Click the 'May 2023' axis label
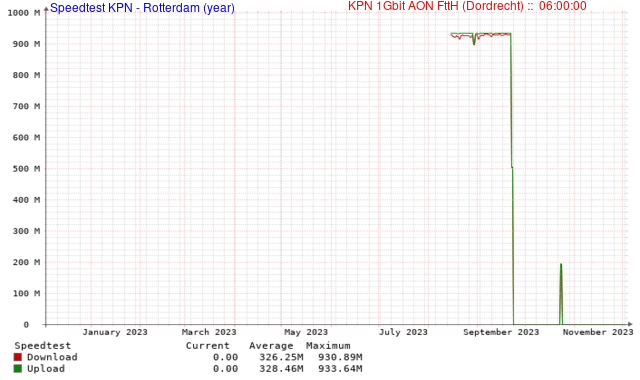The image size is (640, 380). [306, 332]
